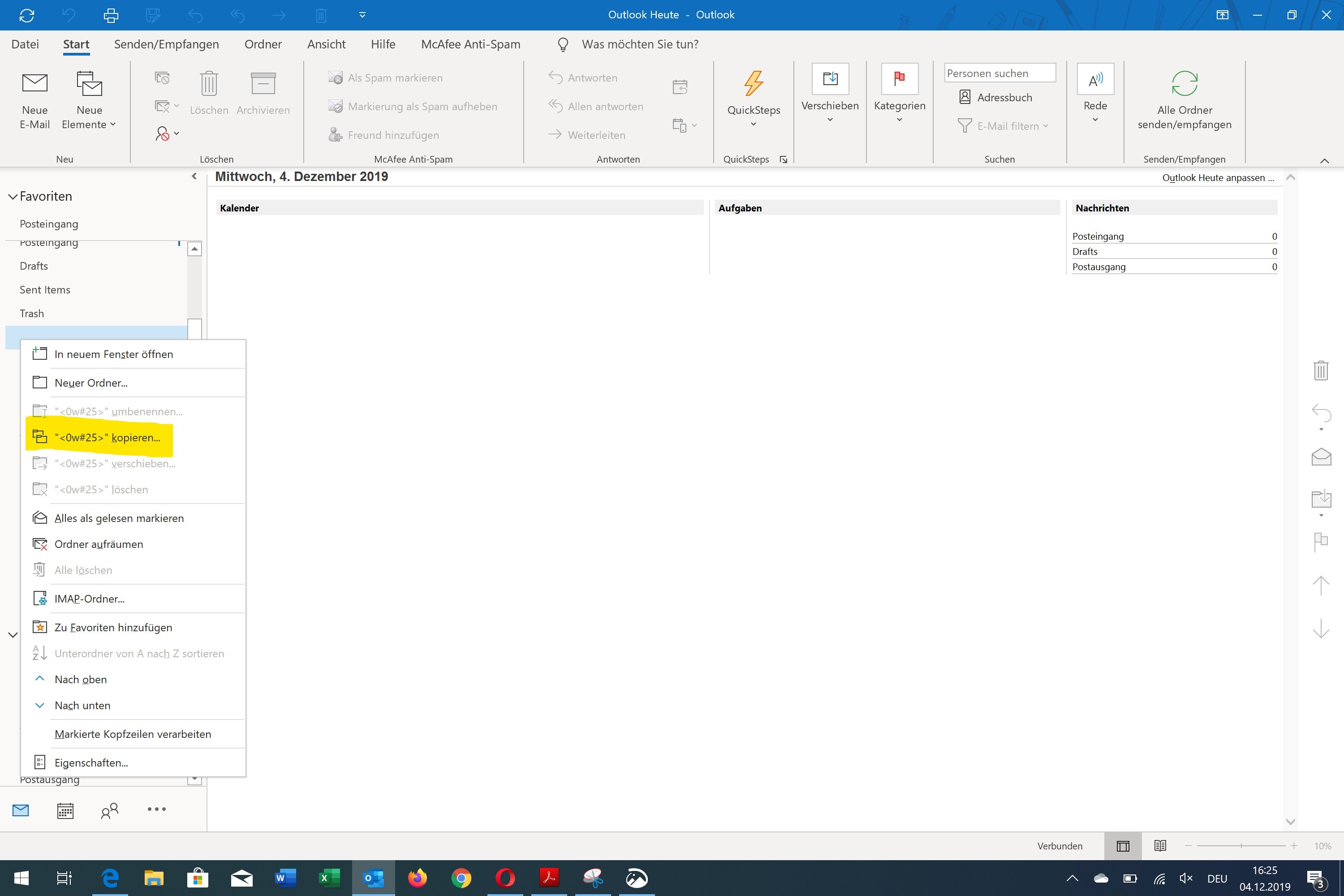Click the zoom slider at bottom right
Viewport: 1344px width, 896px height.
tap(1241, 846)
